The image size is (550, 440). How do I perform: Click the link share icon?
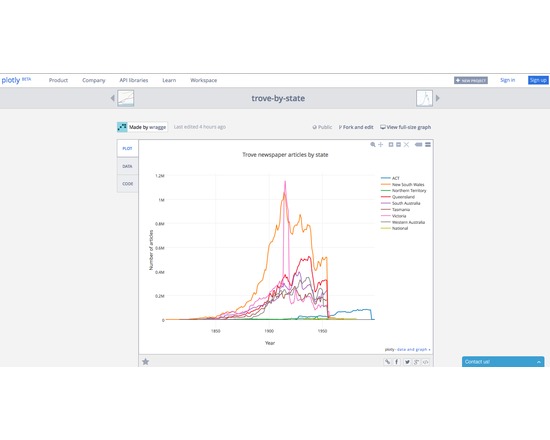pos(388,362)
